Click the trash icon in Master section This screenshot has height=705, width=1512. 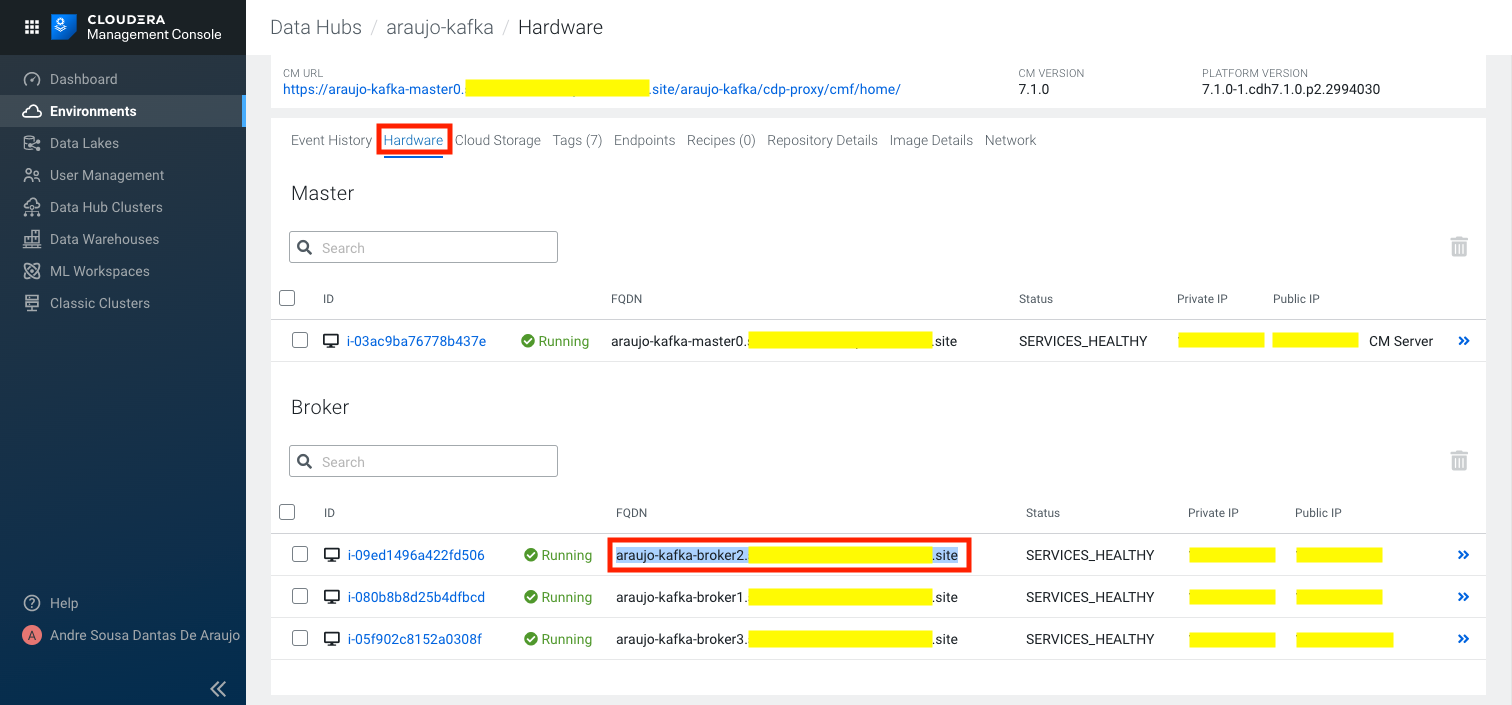click(x=1459, y=247)
